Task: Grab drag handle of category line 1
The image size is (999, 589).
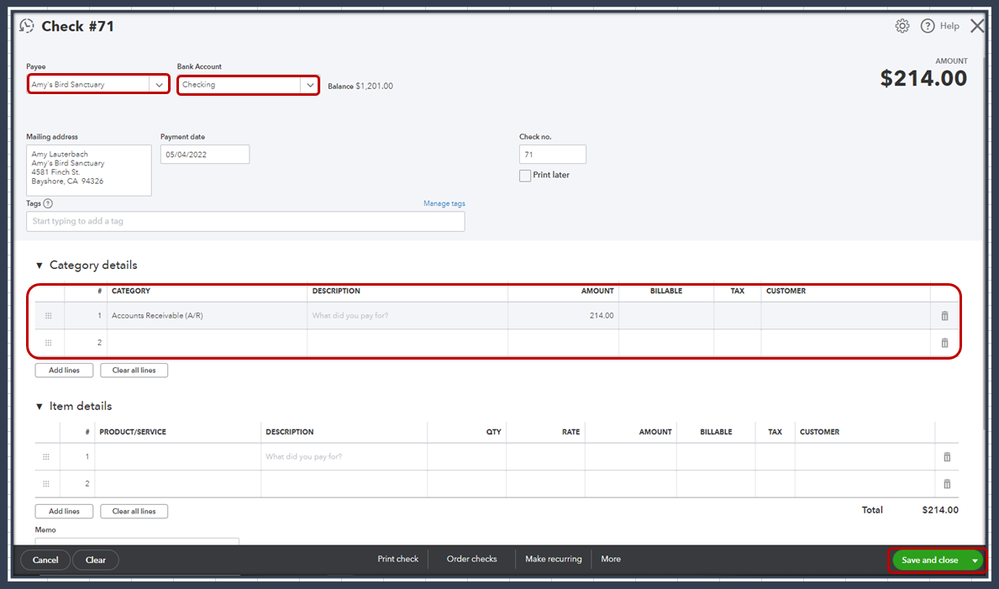Action: (x=48, y=316)
